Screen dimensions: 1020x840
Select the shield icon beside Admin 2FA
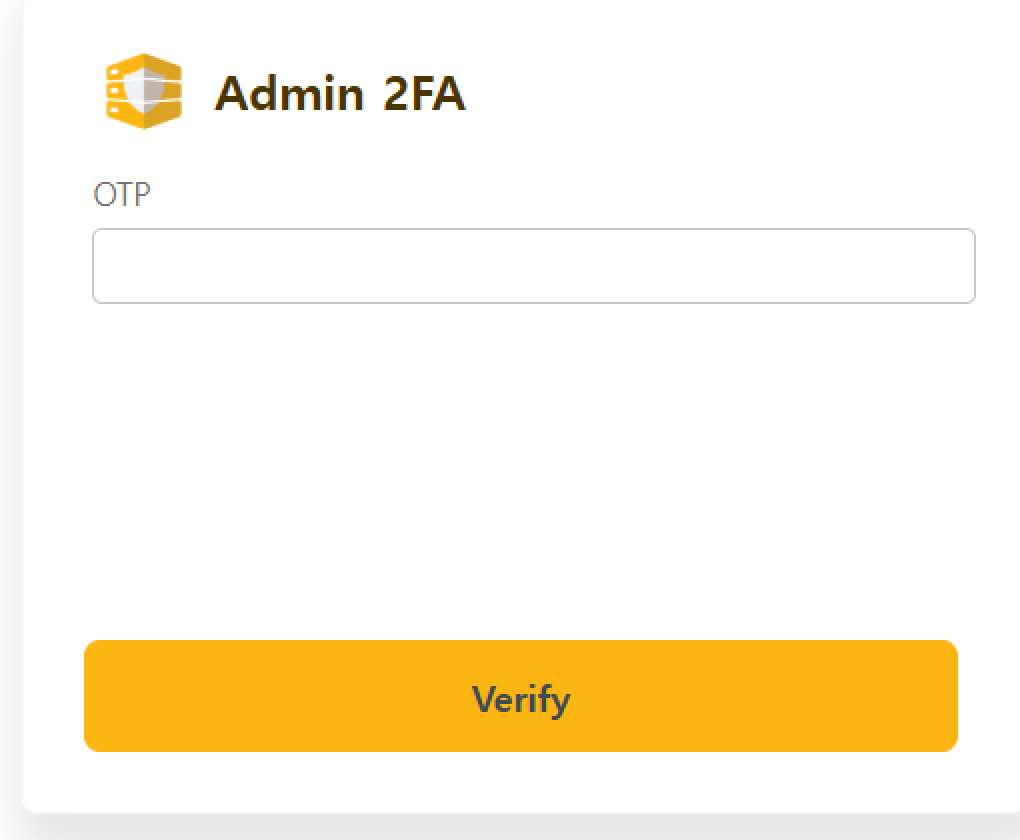(144, 92)
